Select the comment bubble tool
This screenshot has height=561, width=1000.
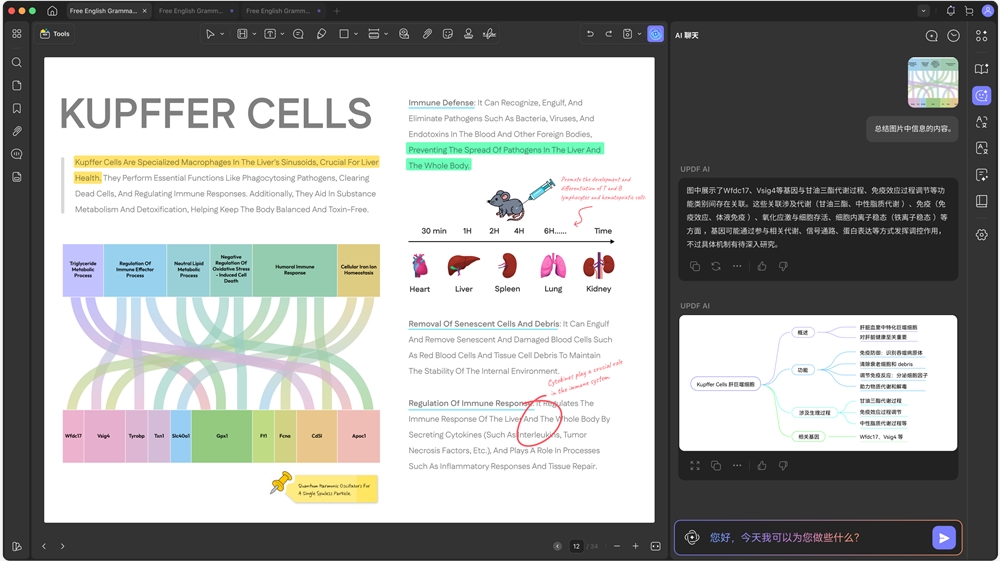pyautogui.click(x=298, y=34)
